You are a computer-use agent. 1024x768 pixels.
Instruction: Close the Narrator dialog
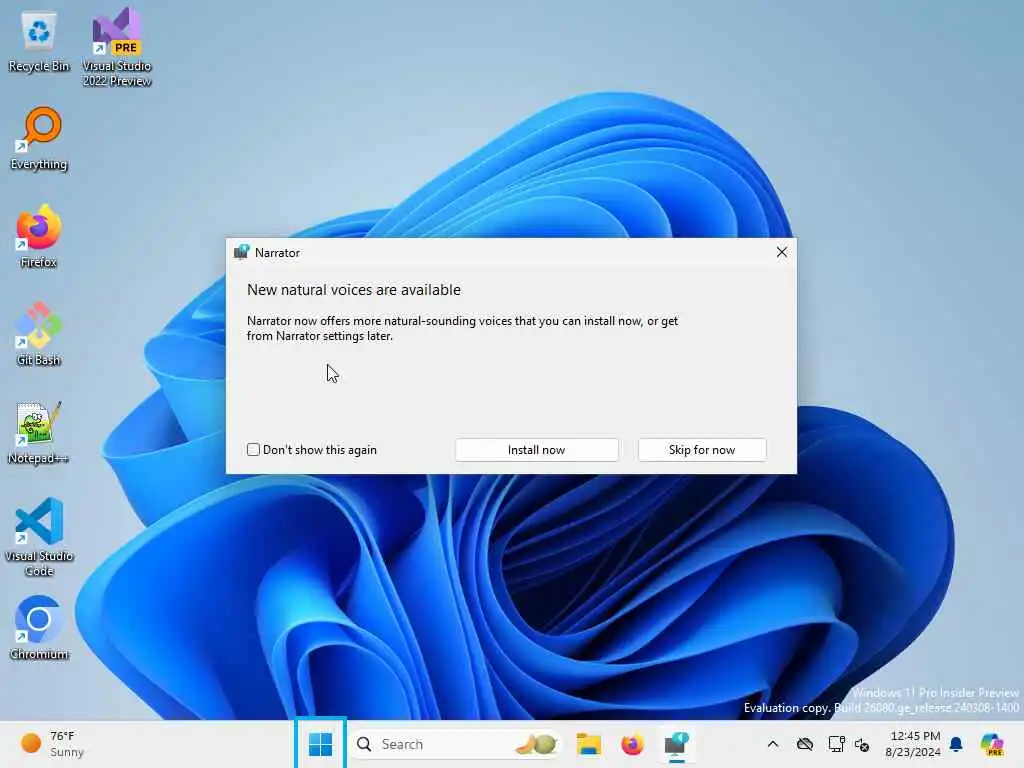[x=781, y=252]
